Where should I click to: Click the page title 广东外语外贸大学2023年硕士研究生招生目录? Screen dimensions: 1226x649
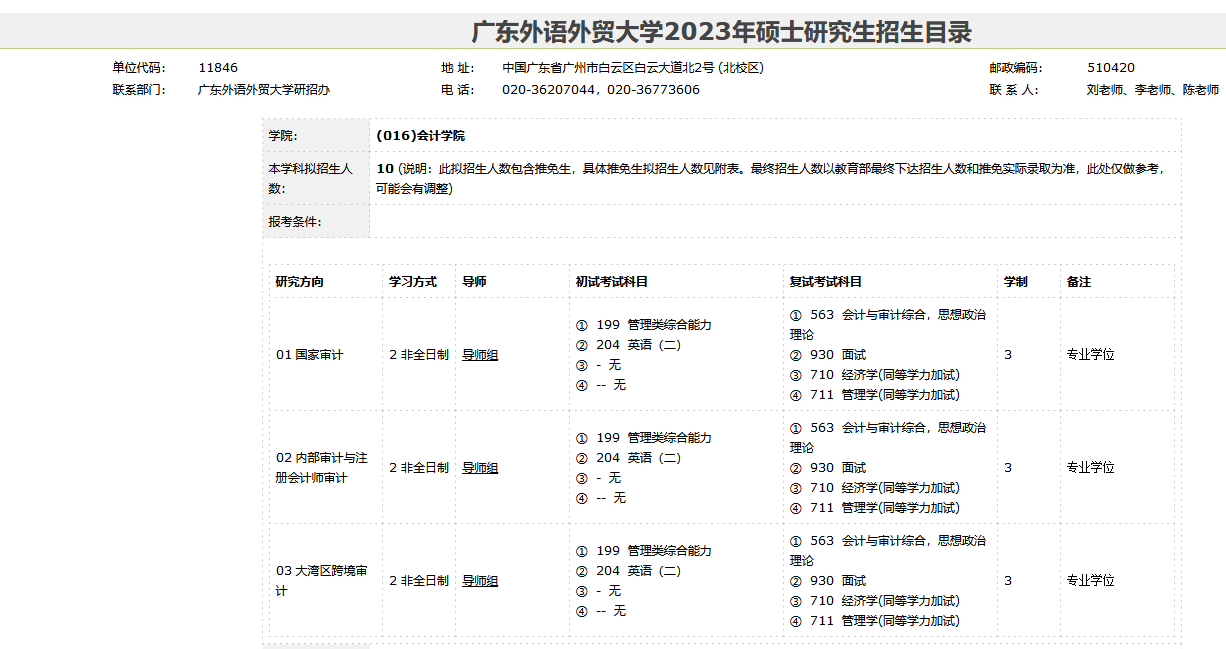722,32
